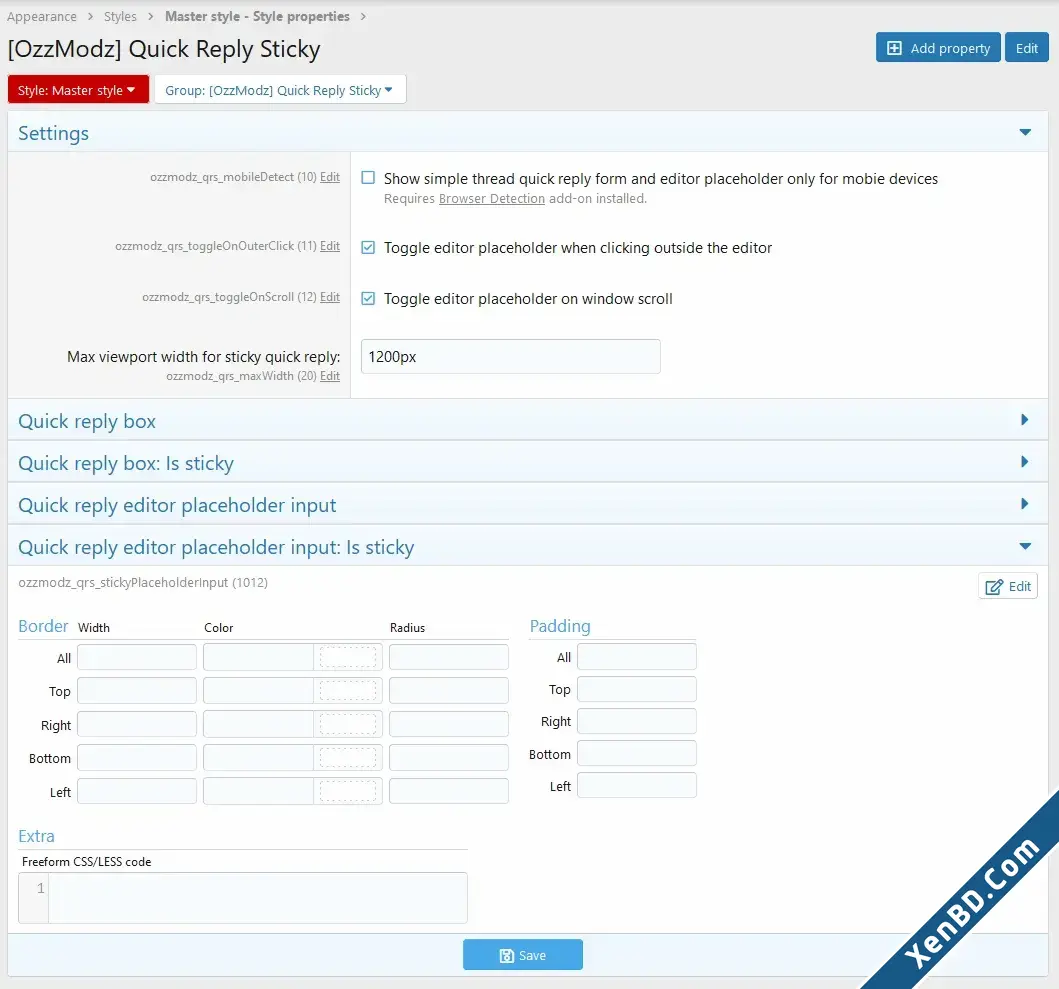
Task: Click the ozzmodz_qrs_stickyPlaceholderInput (1012) label
Action: point(143,582)
